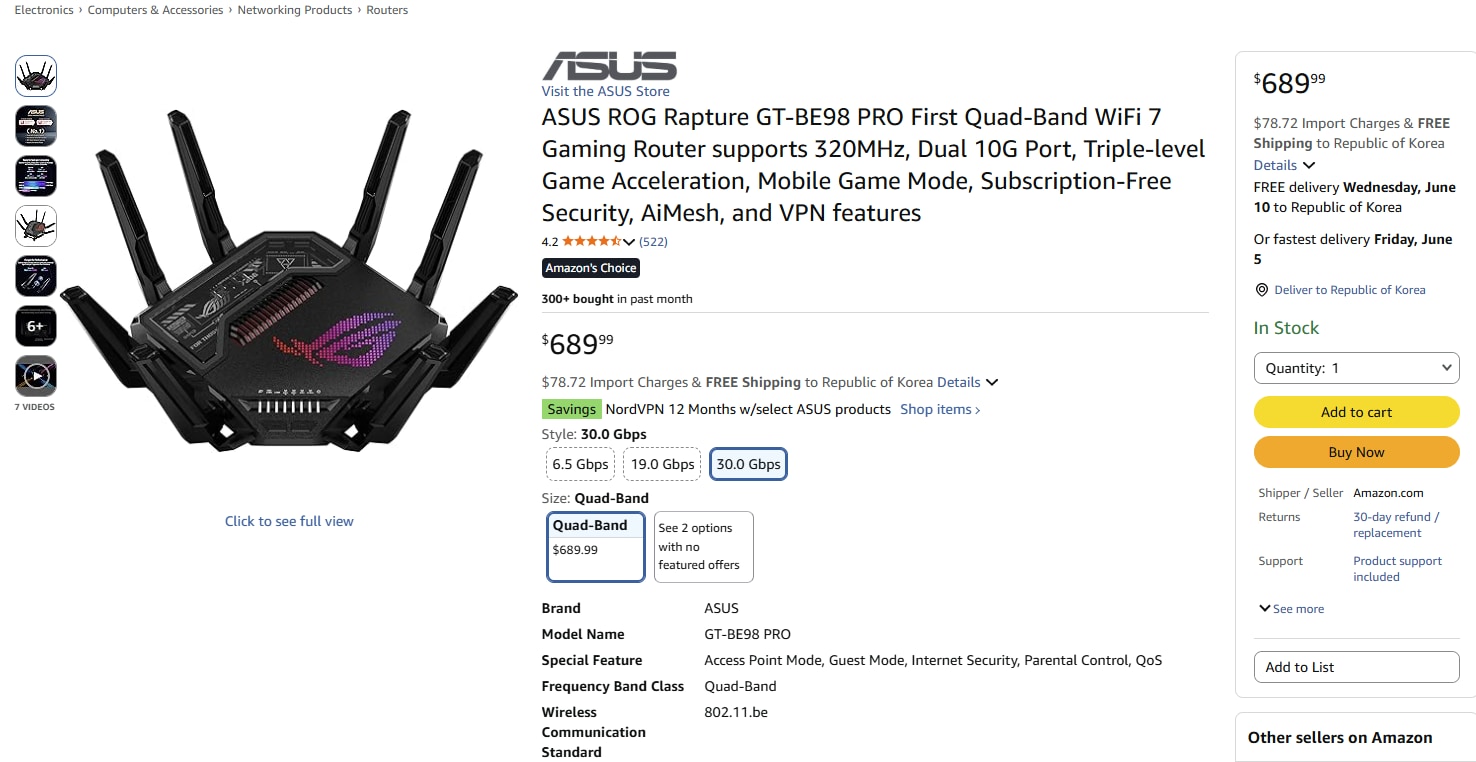Screen dimensions: 1476x762
Task: Select the video thumbnail with play icon
Action: (x=36, y=376)
